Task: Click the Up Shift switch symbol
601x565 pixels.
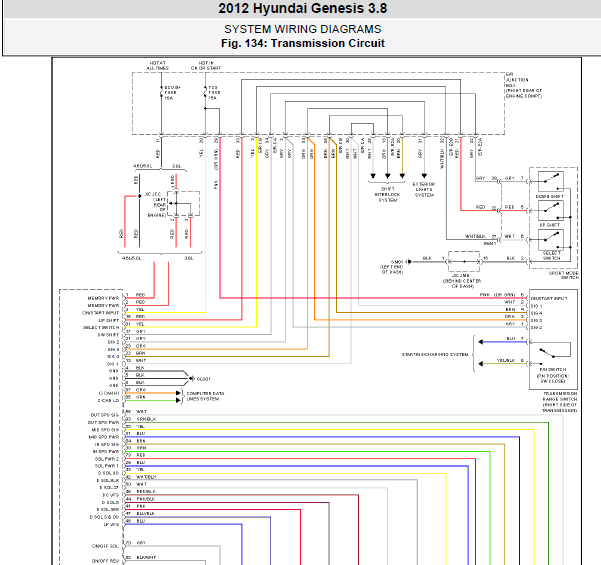Action: point(551,211)
